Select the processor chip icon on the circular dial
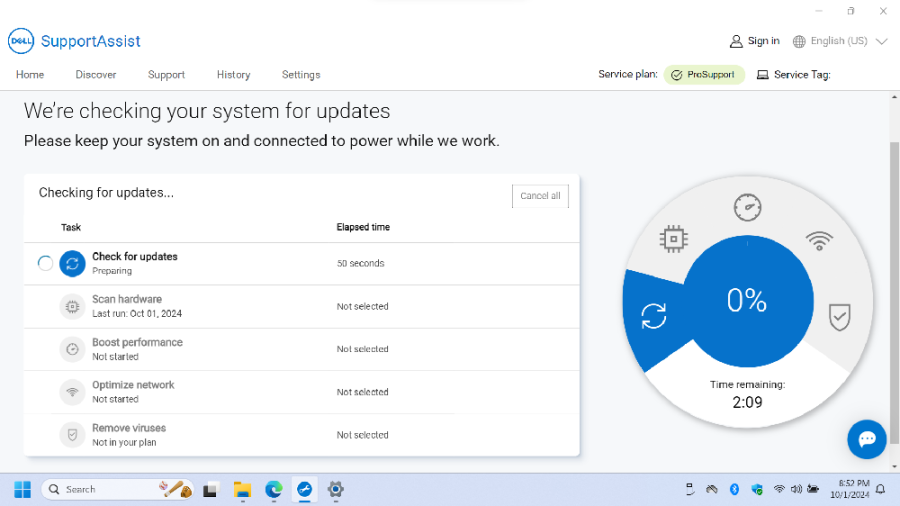 coord(674,239)
